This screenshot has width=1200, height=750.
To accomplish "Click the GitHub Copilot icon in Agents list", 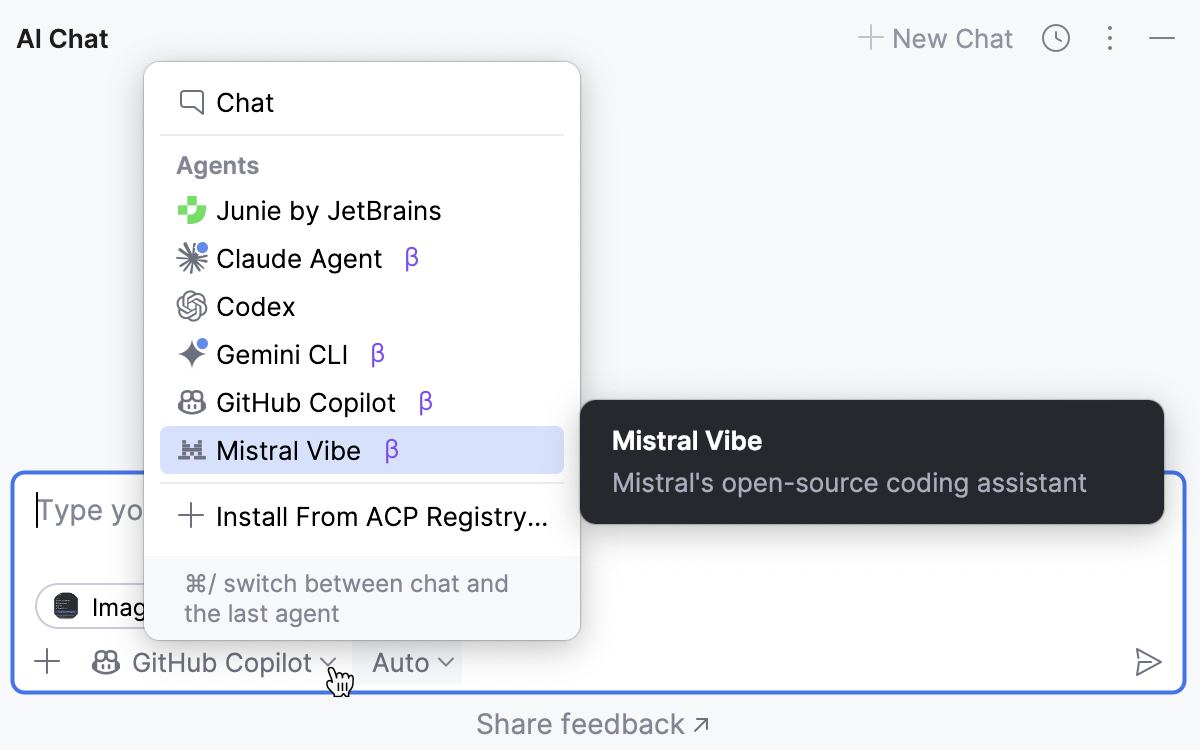I will [191, 402].
